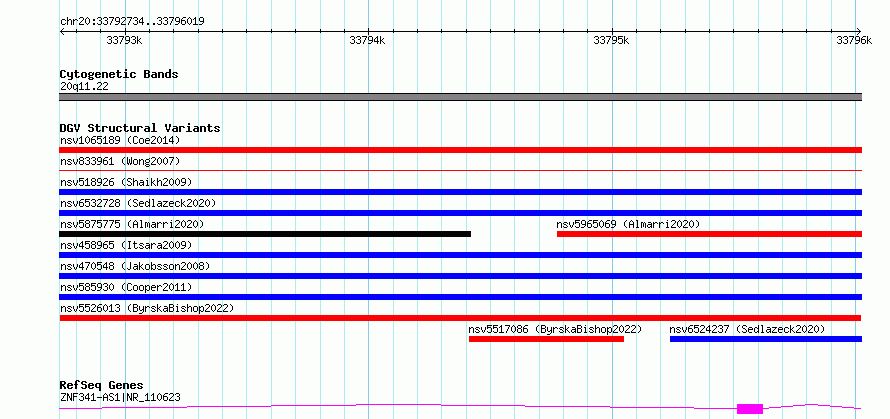890x419 pixels.
Task: Click the 33796k ruler tick label
Action: pyautogui.click(x=854, y=40)
